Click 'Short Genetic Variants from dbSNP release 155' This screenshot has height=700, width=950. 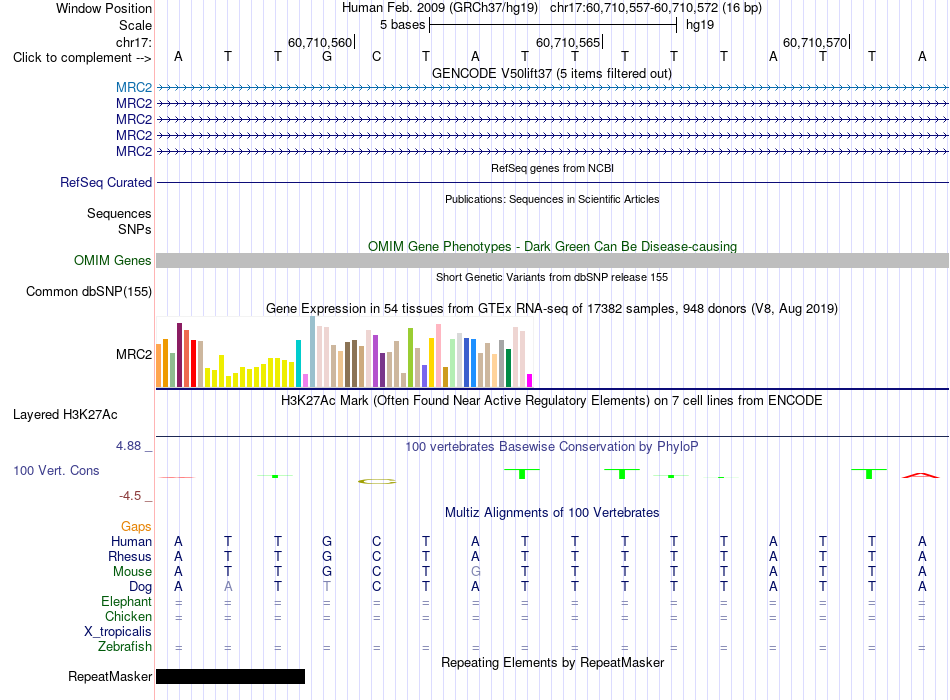click(552, 277)
